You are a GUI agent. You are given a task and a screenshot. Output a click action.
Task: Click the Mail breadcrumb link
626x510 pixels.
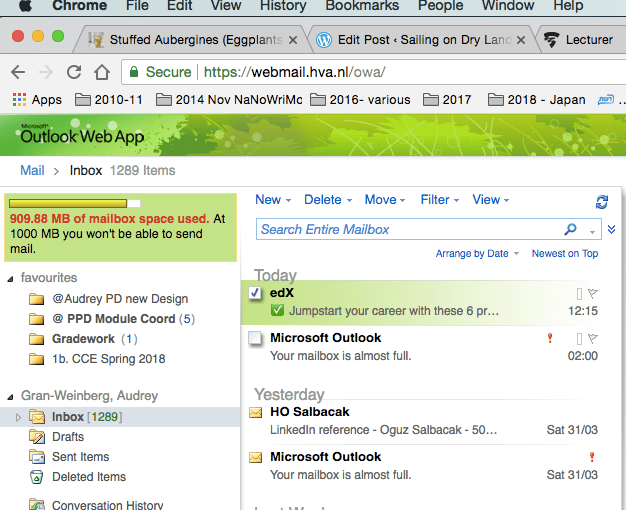[32, 171]
